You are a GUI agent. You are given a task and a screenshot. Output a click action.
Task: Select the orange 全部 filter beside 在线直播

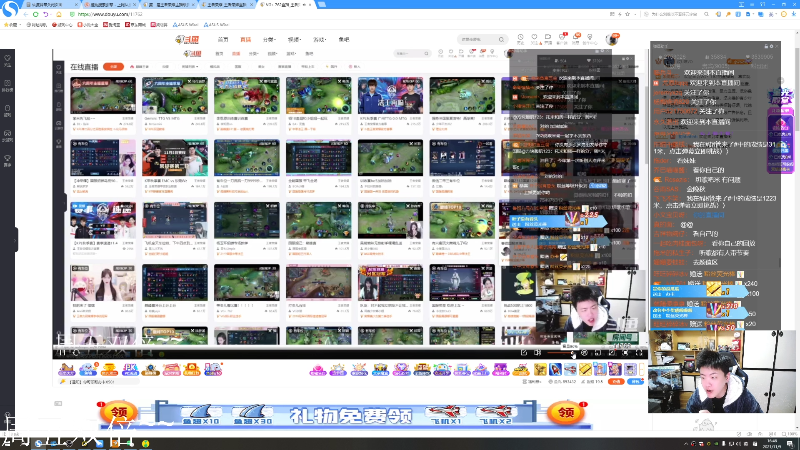tap(113, 66)
